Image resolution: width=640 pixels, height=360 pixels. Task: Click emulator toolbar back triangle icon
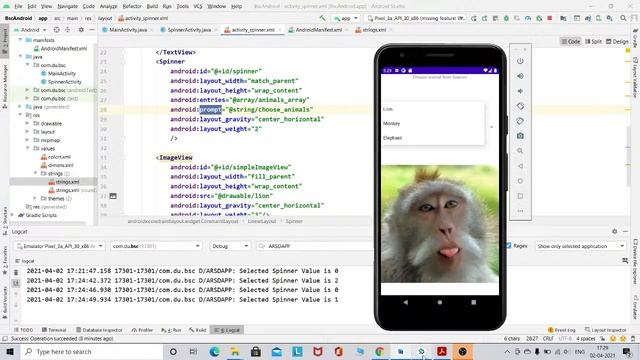520,166
